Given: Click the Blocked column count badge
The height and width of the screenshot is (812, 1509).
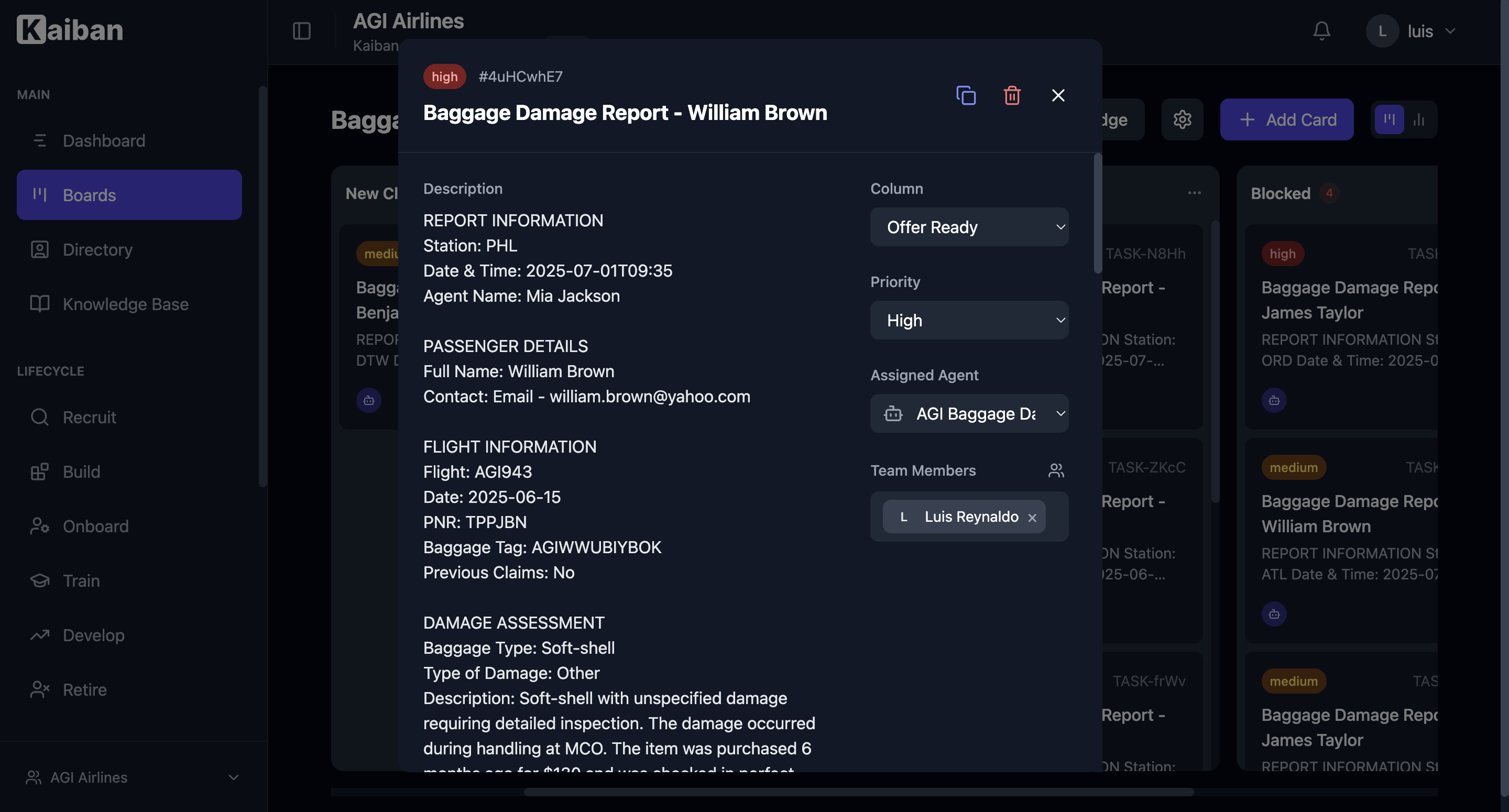Looking at the screenshot, I should (1329, 193).
